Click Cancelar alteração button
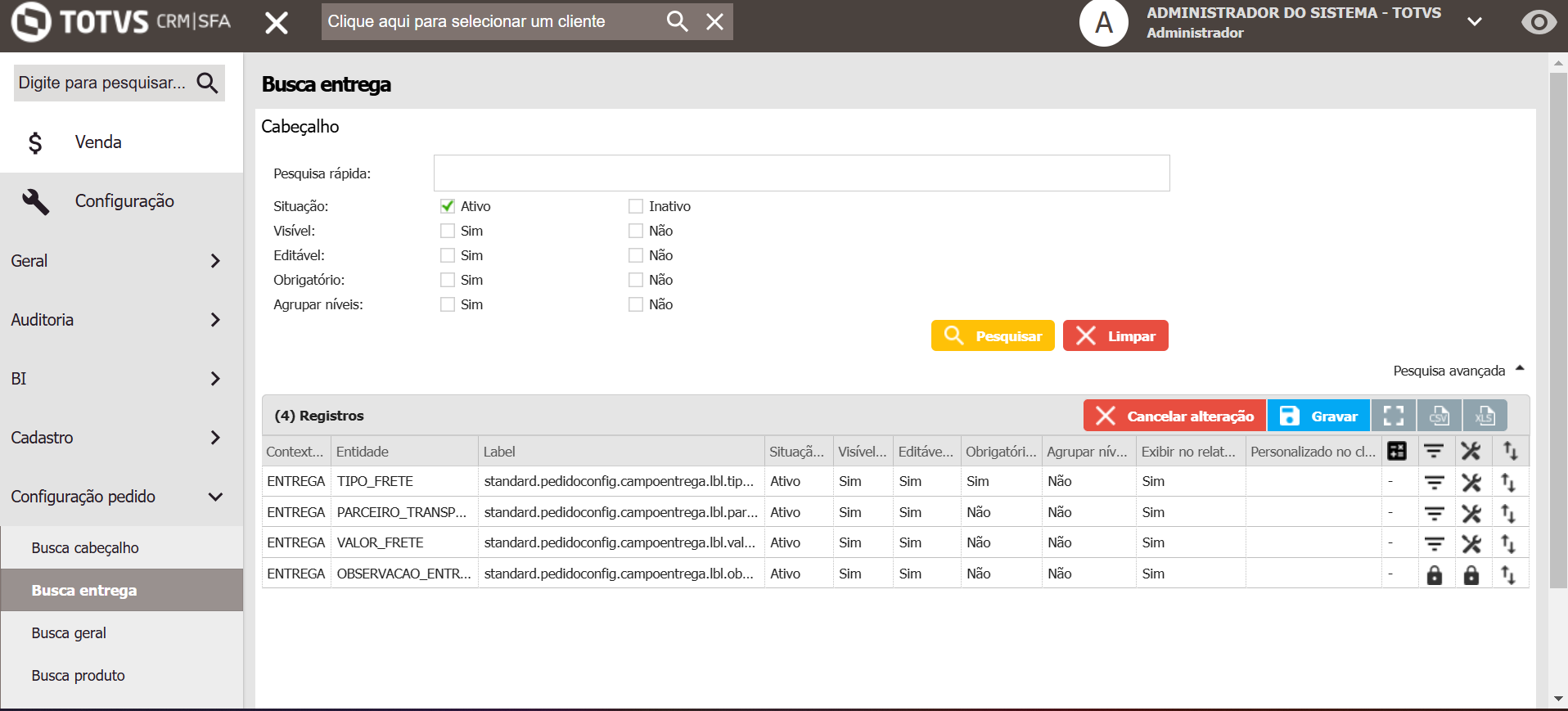The width and height of the screenshot is (1568, 711). coord(1174,416)
